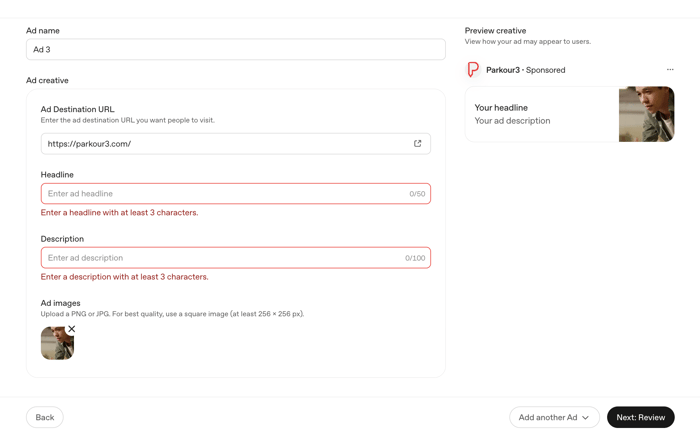The height and width of the screenshot is (438, 700).
Task: Click 'Parkour3 · Sponsored' preview label
Action: pyautogui.click(x=525, y=70)
